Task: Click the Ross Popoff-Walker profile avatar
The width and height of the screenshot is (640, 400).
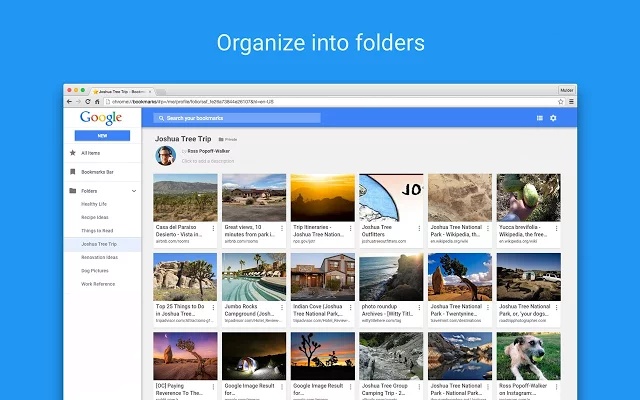Action: tap(166, 156)
